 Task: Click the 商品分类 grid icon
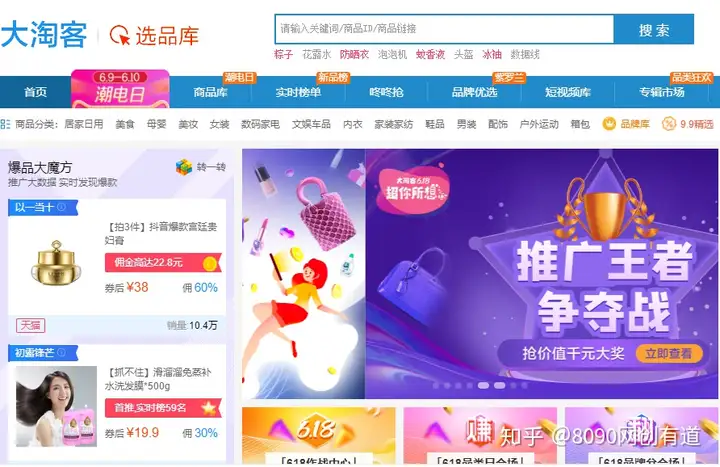pos(5,124)
